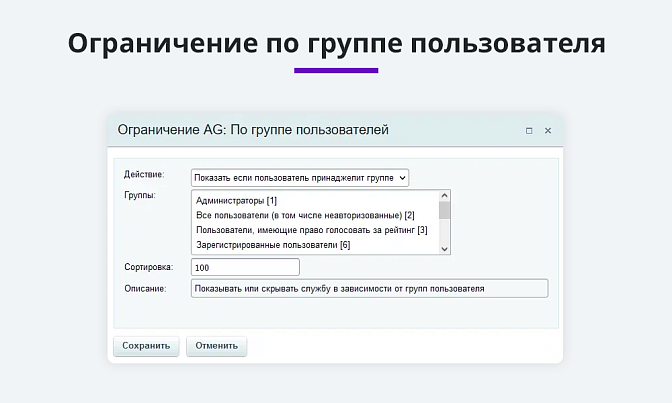Click the Сортировка label
Image resolution: width=672 pixels, height=403 pixels.
click(x=149, y=267)
